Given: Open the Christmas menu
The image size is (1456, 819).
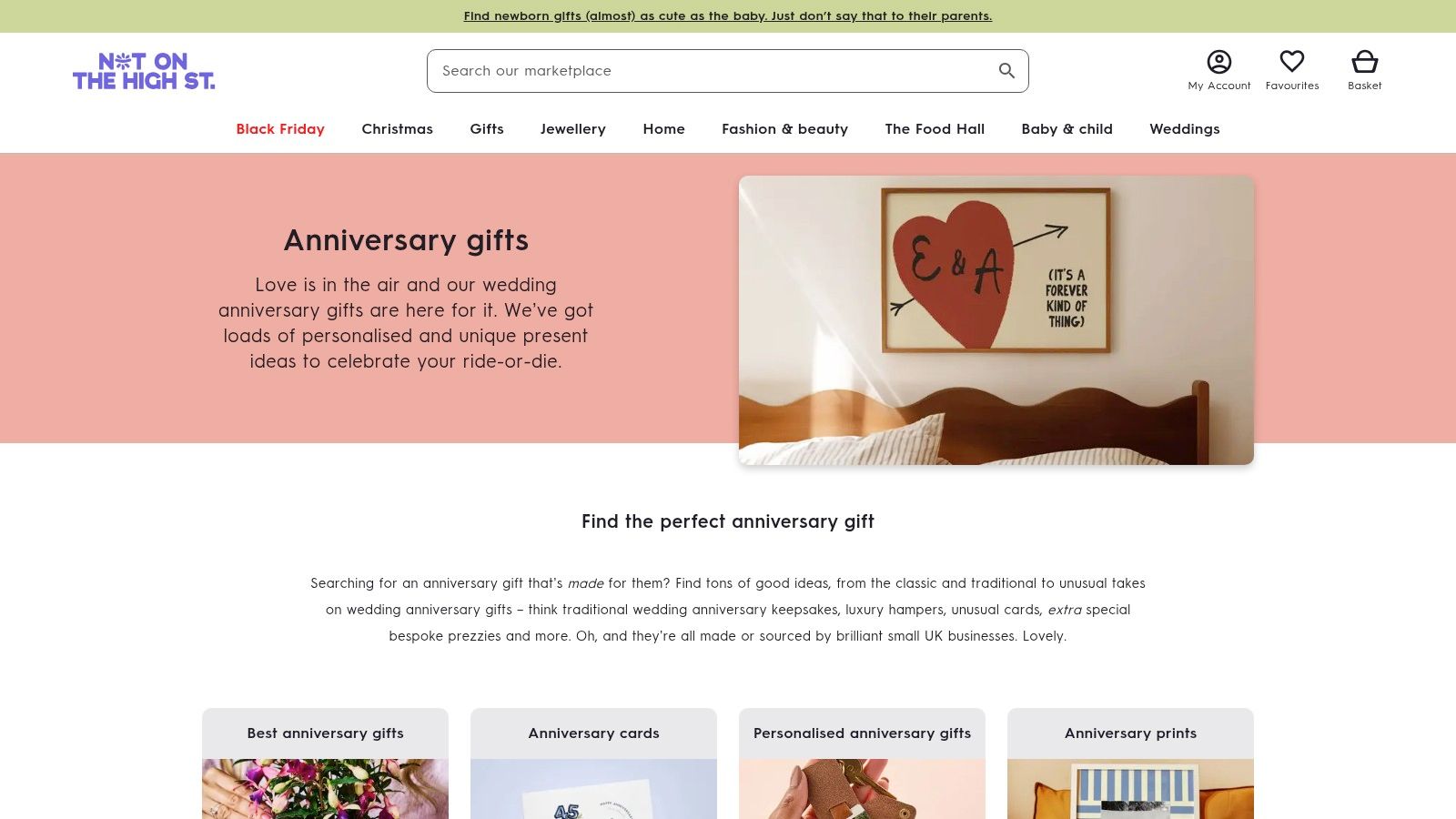Looking at the screenshot, I should [397, 129].
